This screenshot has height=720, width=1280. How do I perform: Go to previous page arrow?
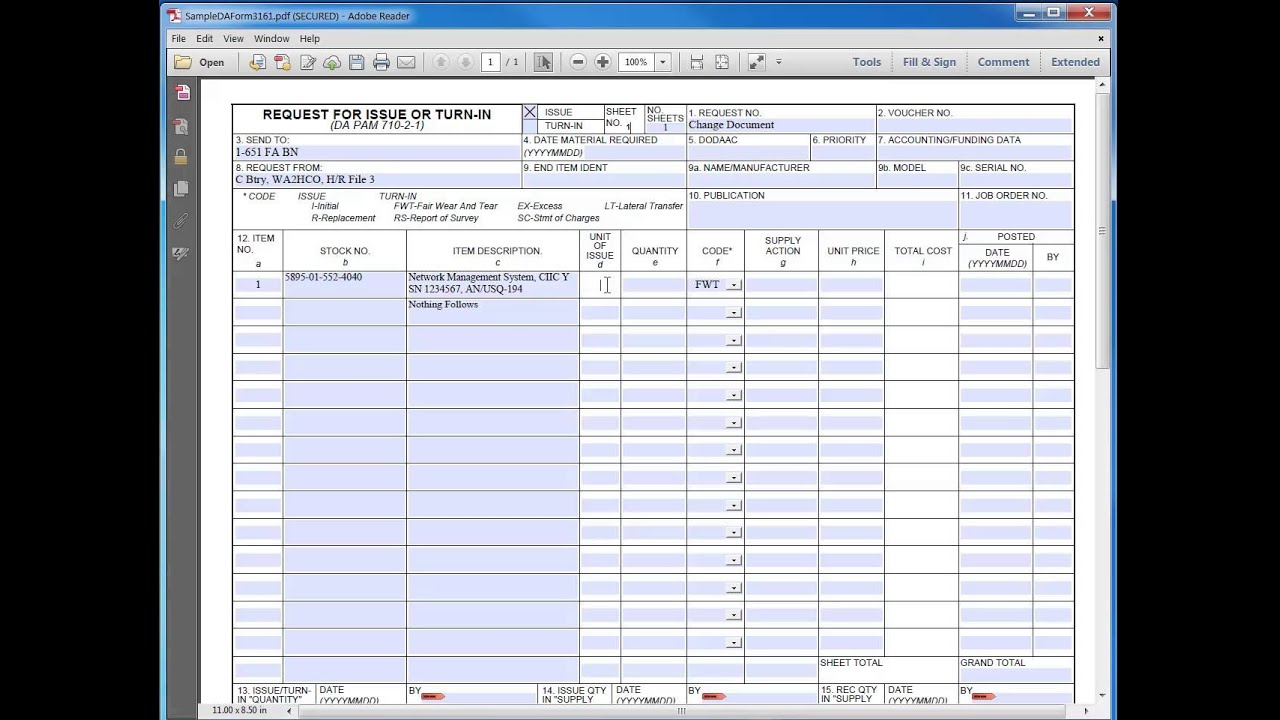coord(441,62)
